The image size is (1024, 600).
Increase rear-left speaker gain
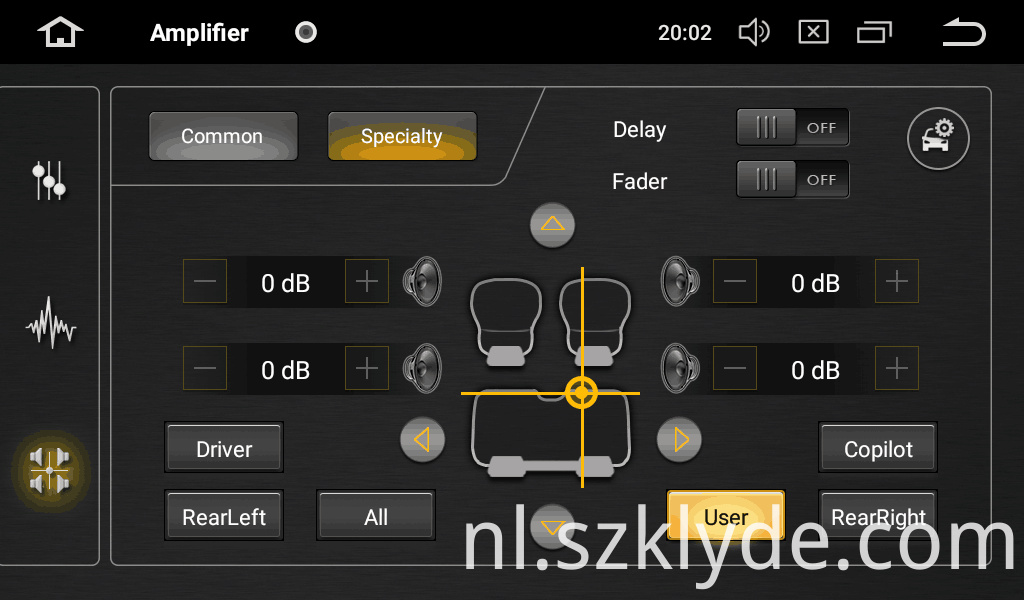(x=367, y=368)
